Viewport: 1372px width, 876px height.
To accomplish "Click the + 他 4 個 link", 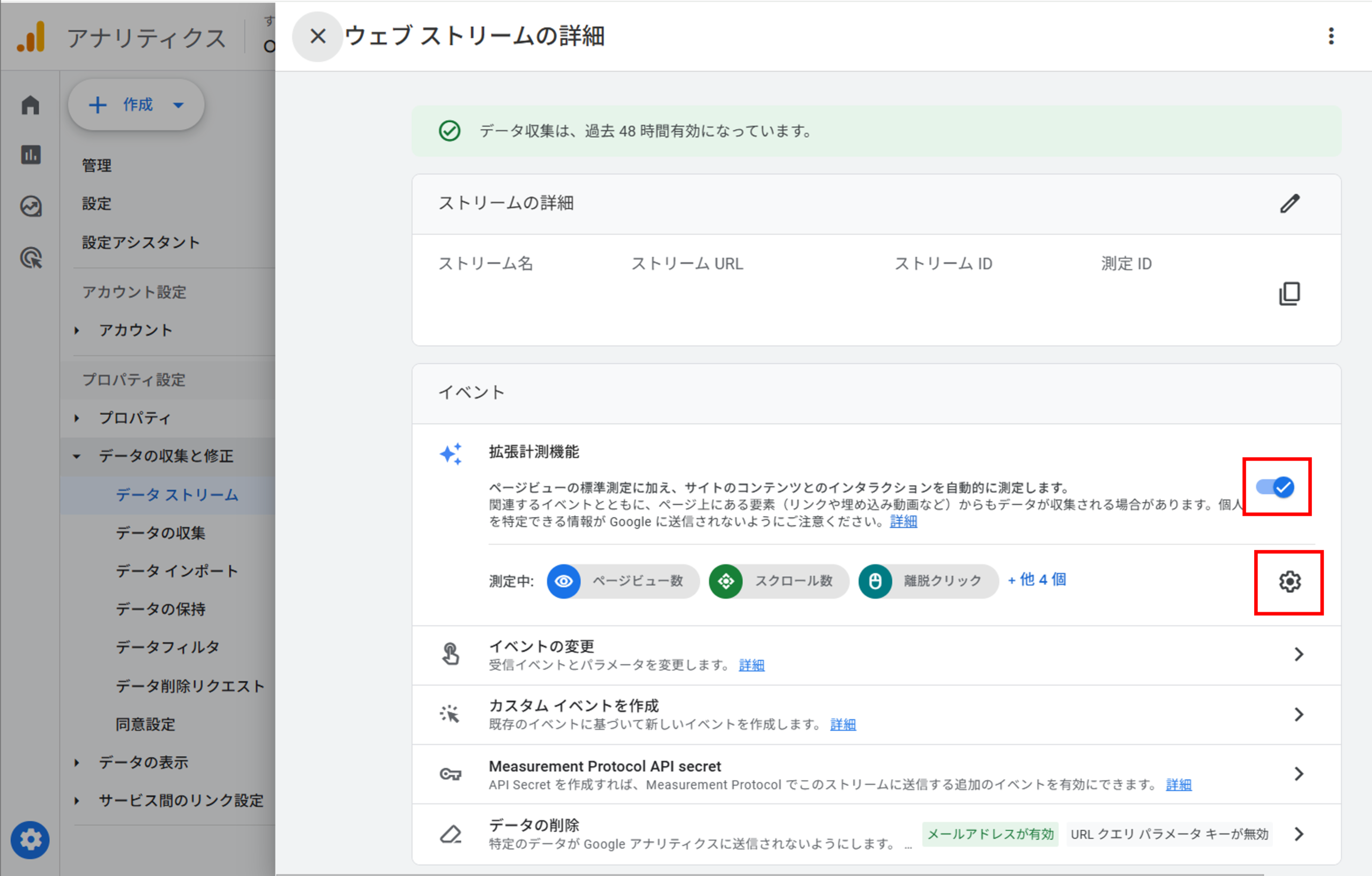I will [x=1037, y=580].
